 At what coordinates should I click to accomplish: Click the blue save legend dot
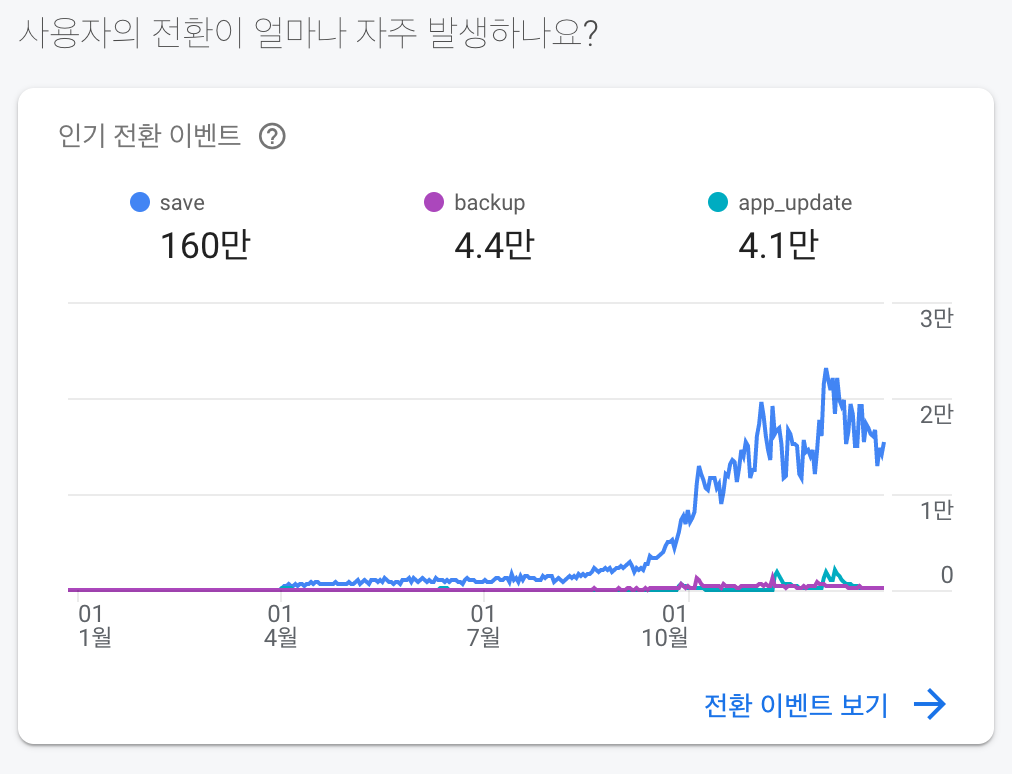[x=140, y=203]
